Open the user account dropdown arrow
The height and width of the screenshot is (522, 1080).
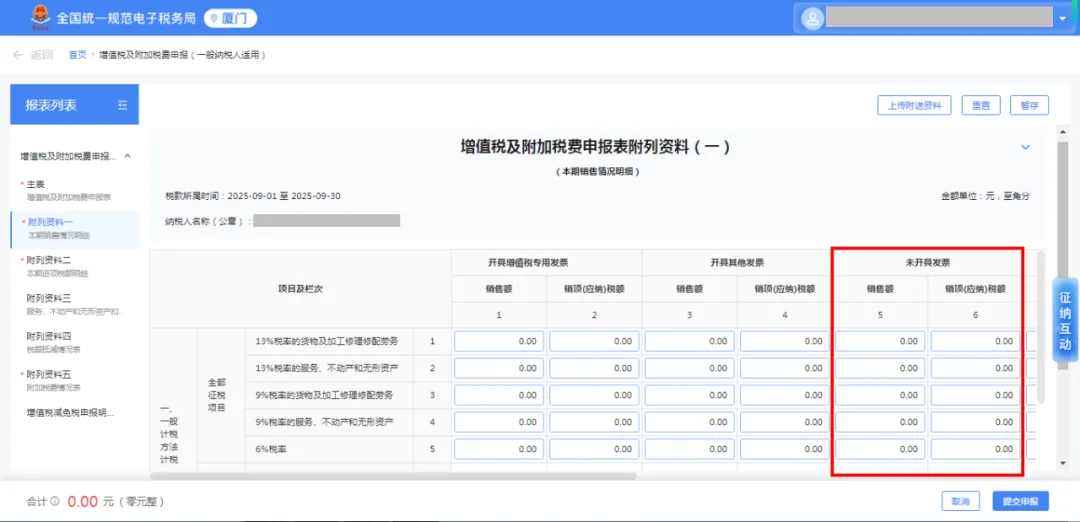[1061, 19]
